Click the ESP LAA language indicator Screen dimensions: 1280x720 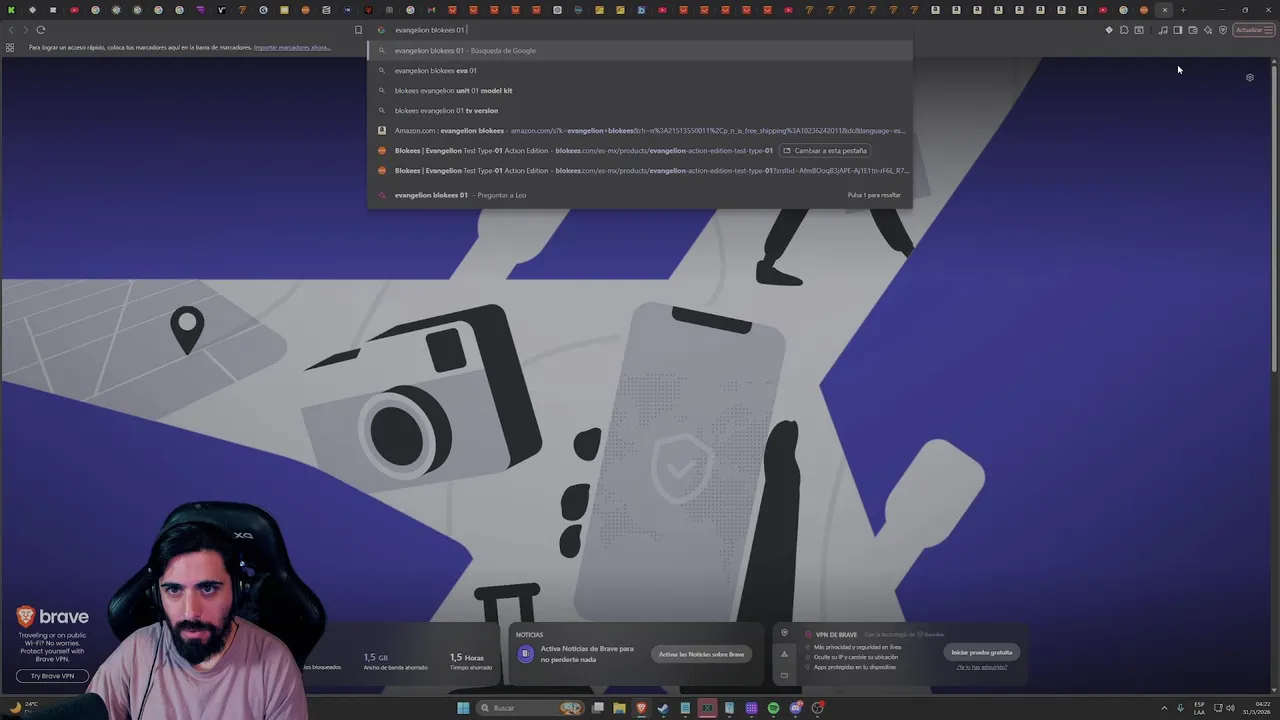tap(1199, 708)
